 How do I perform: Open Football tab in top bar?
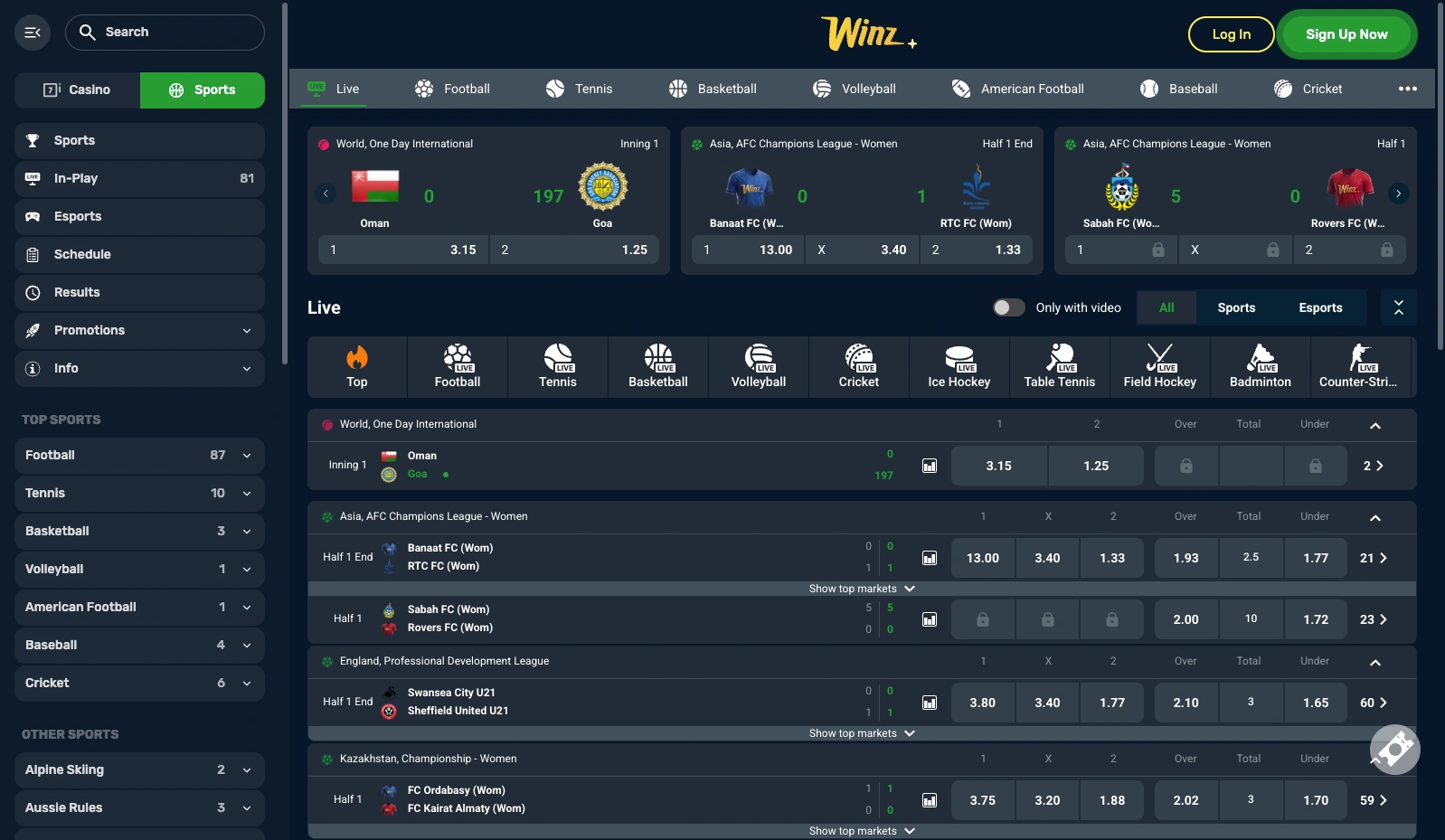point(452,89)
